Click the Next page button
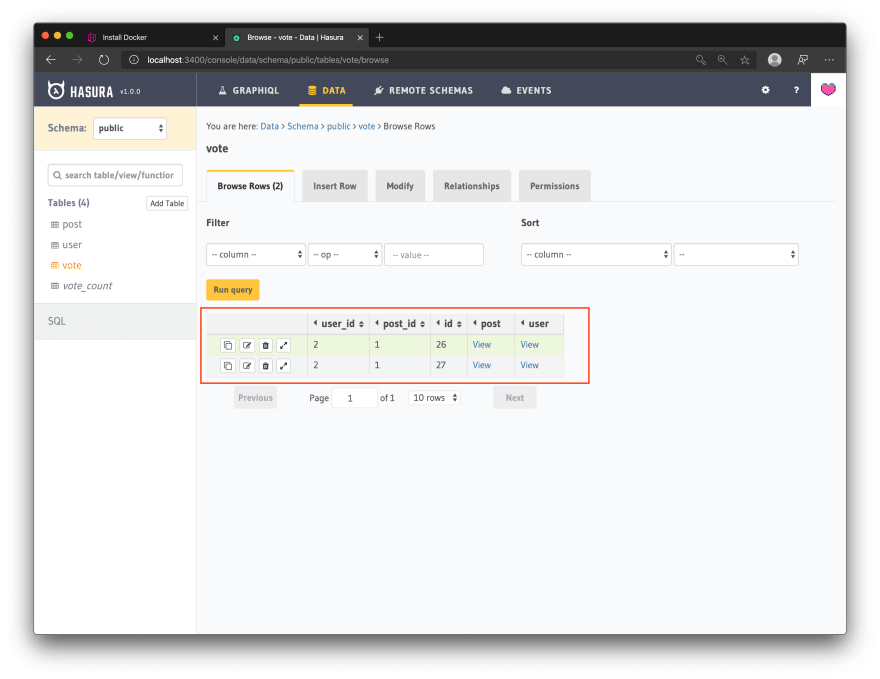880x679 pixels. click(515, 398)
